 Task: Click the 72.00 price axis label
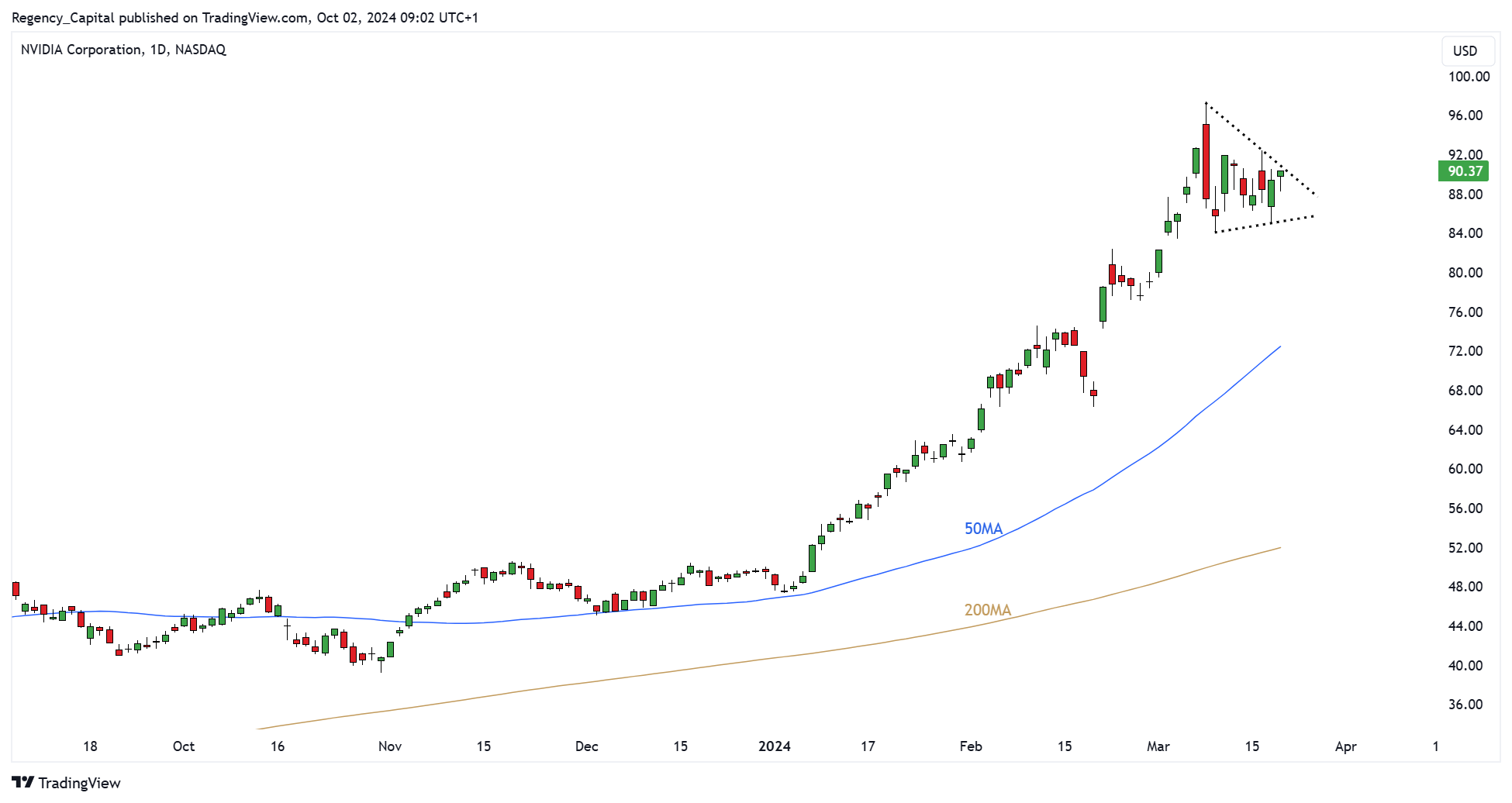[x=1465, y=351]
